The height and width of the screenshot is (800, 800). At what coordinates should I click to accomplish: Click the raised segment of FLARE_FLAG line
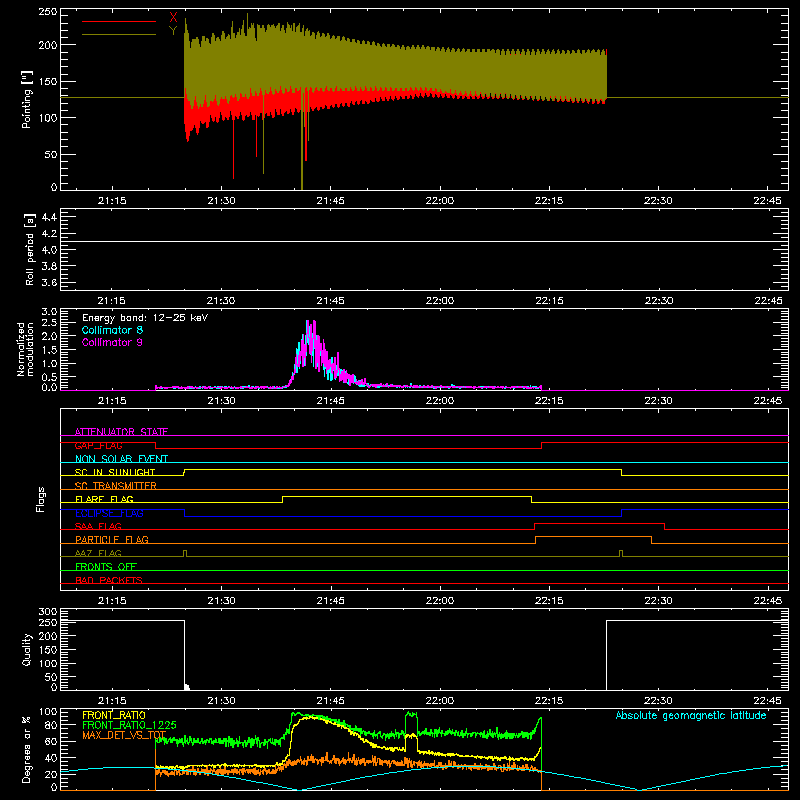point(407,496)
